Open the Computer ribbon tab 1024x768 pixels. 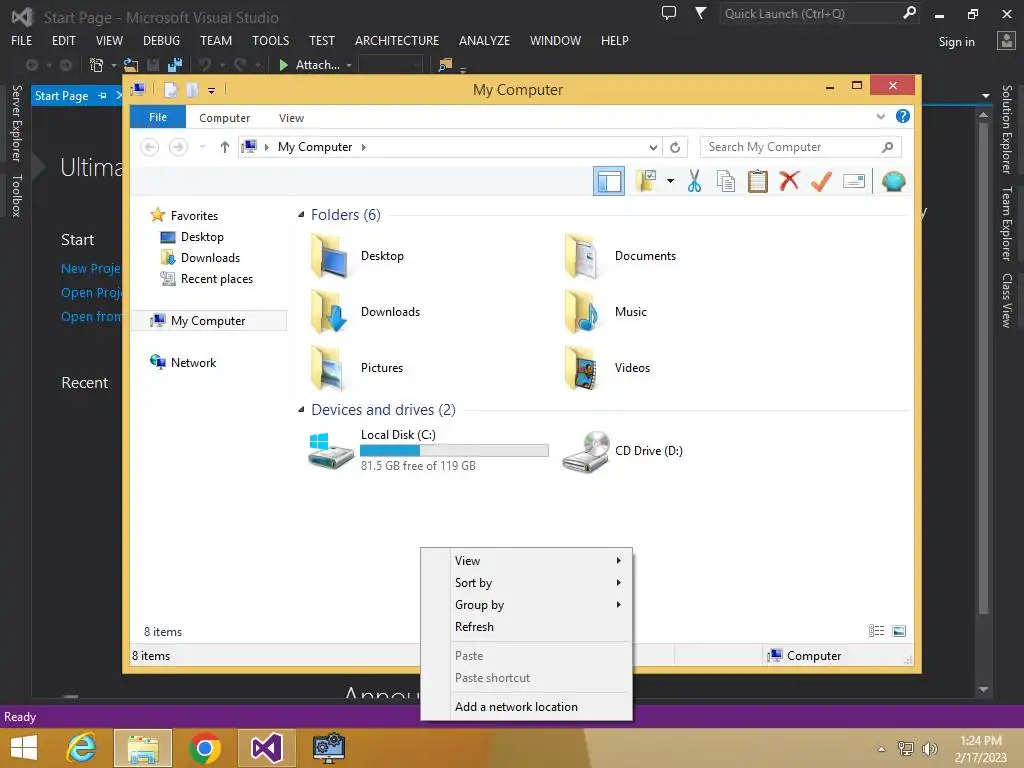tap(225, 118)
